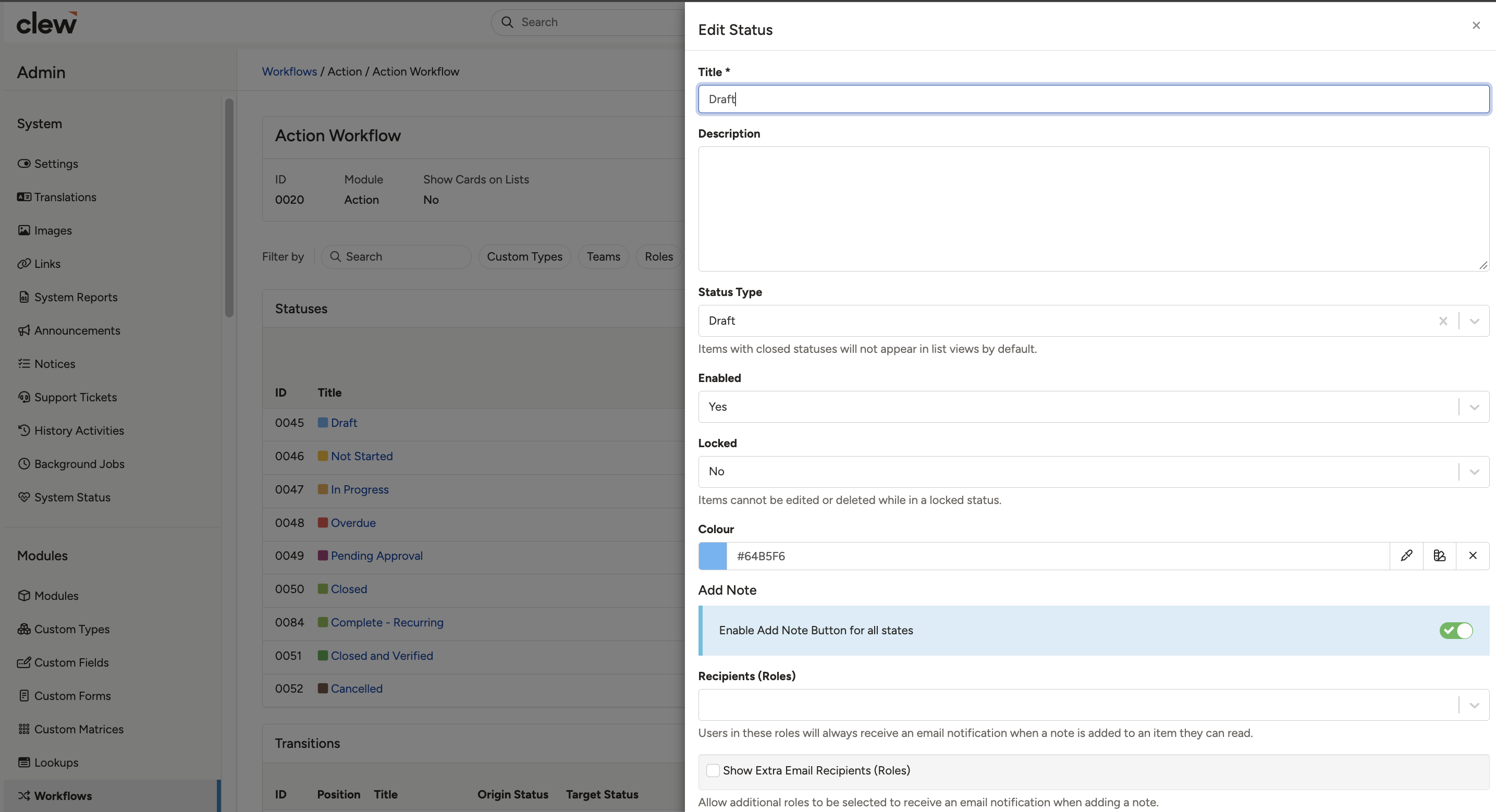Go to Images in the sidebar

[45, 230]
